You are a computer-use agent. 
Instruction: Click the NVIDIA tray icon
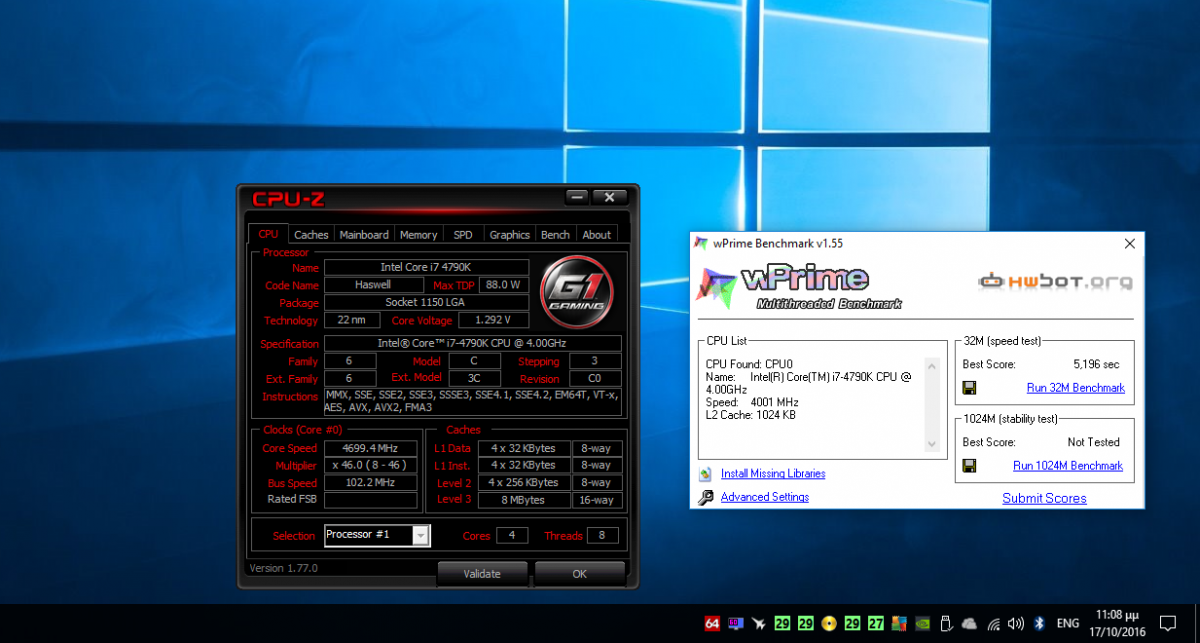922,623
